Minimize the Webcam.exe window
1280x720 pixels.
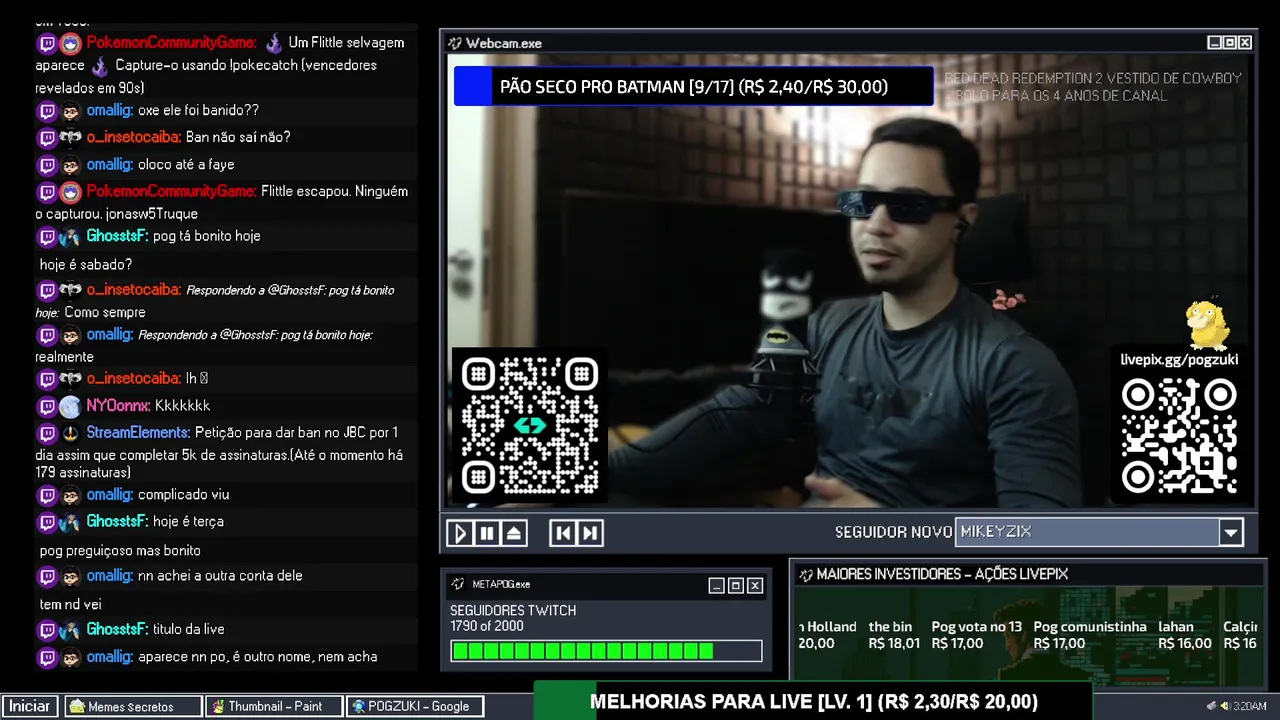(1214, 42)
